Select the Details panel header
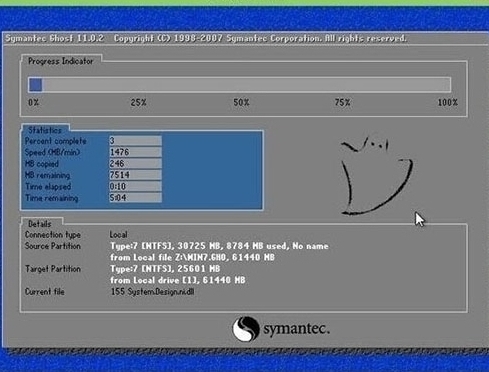The image size is (489, 372). (x=40, y=224)
